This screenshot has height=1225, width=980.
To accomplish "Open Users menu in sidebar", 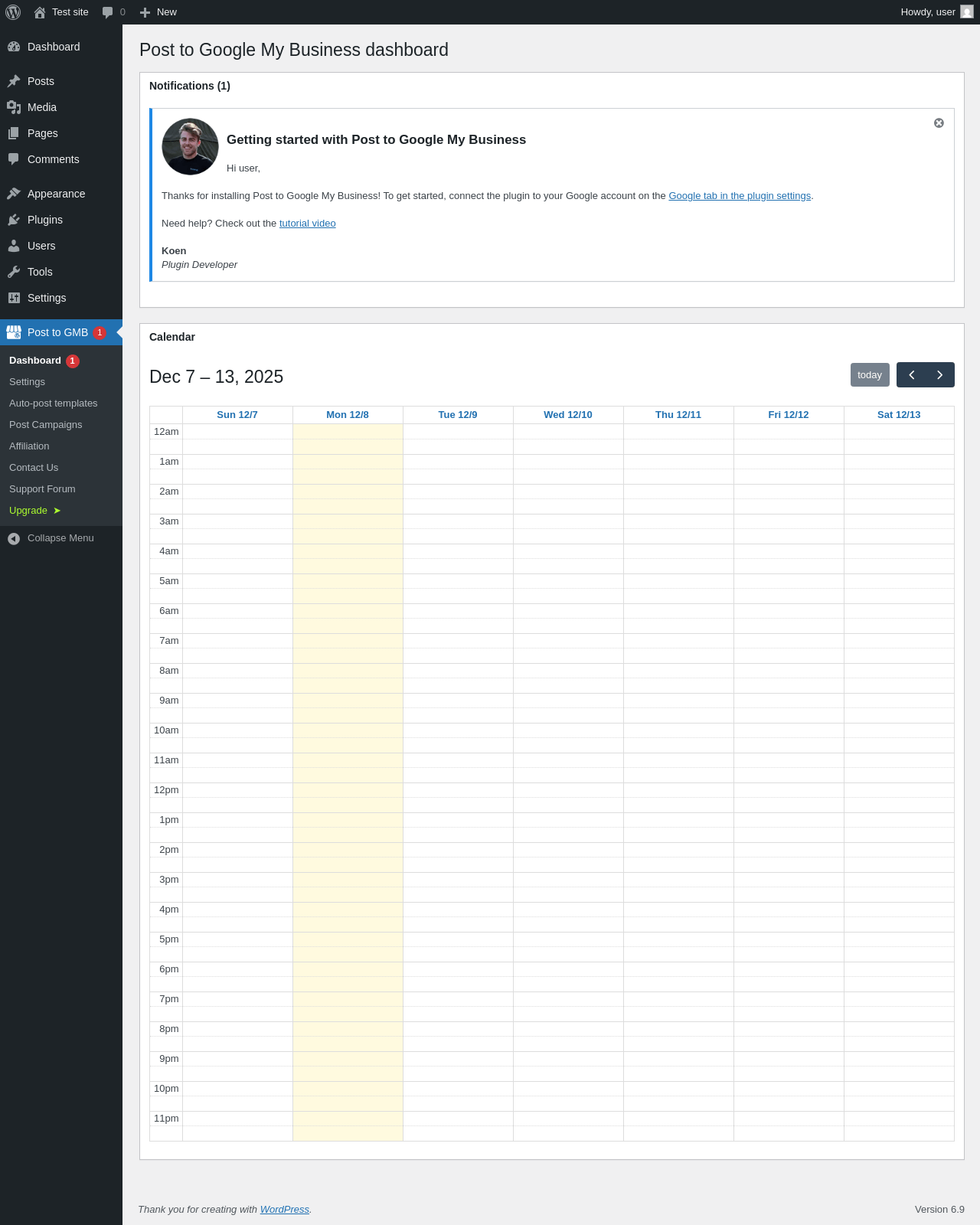I will pos(61,246).
